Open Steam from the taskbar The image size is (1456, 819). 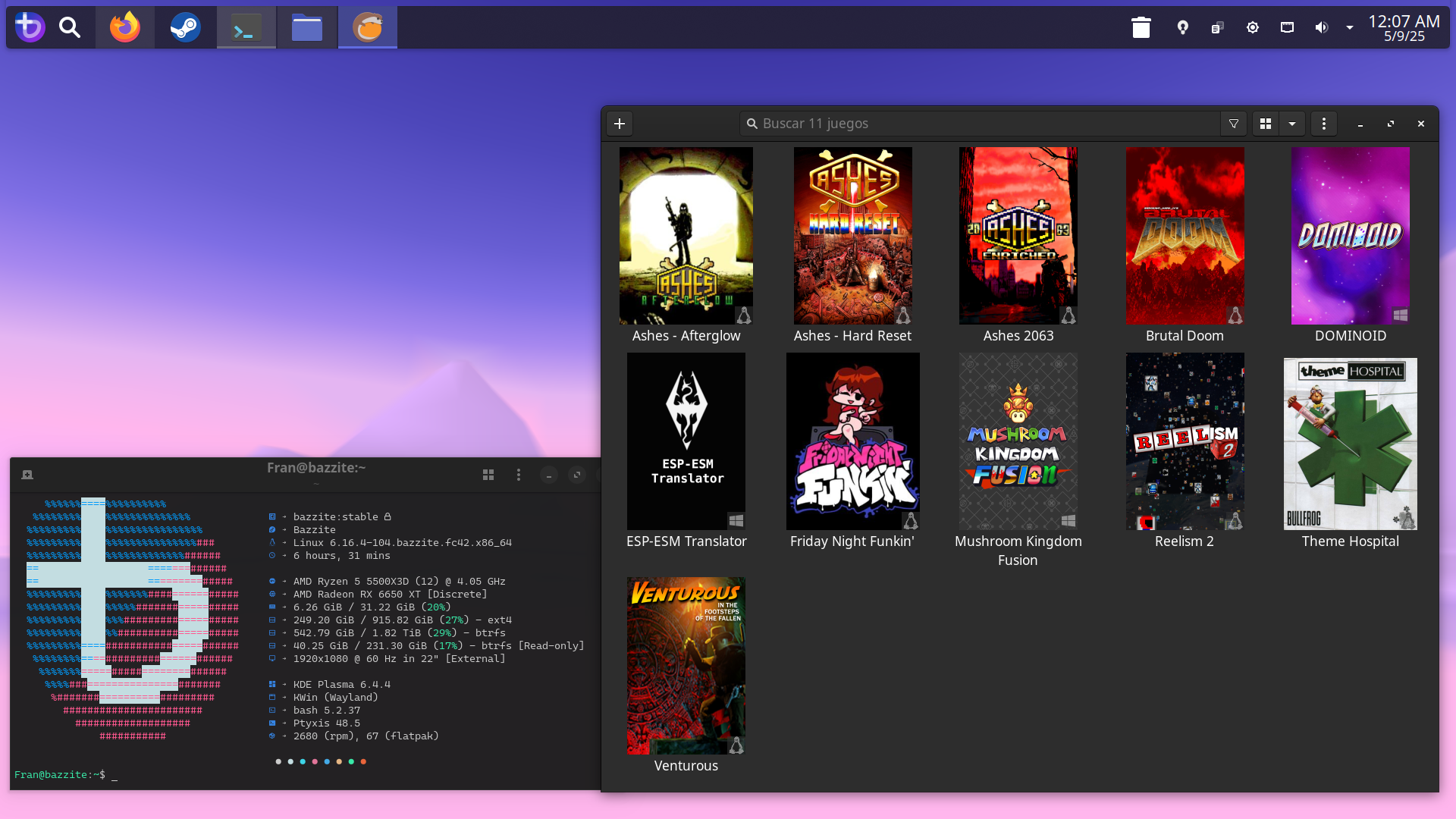click(x=185, y=28)
